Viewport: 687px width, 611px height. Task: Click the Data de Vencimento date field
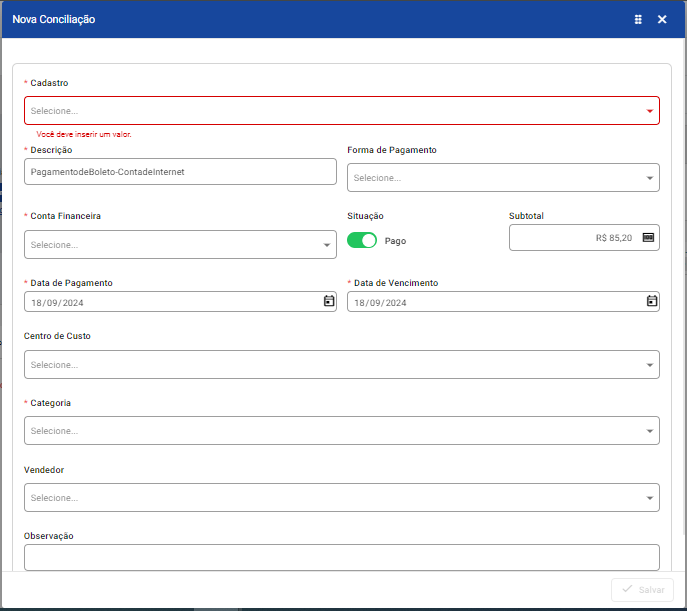point(490,302)
